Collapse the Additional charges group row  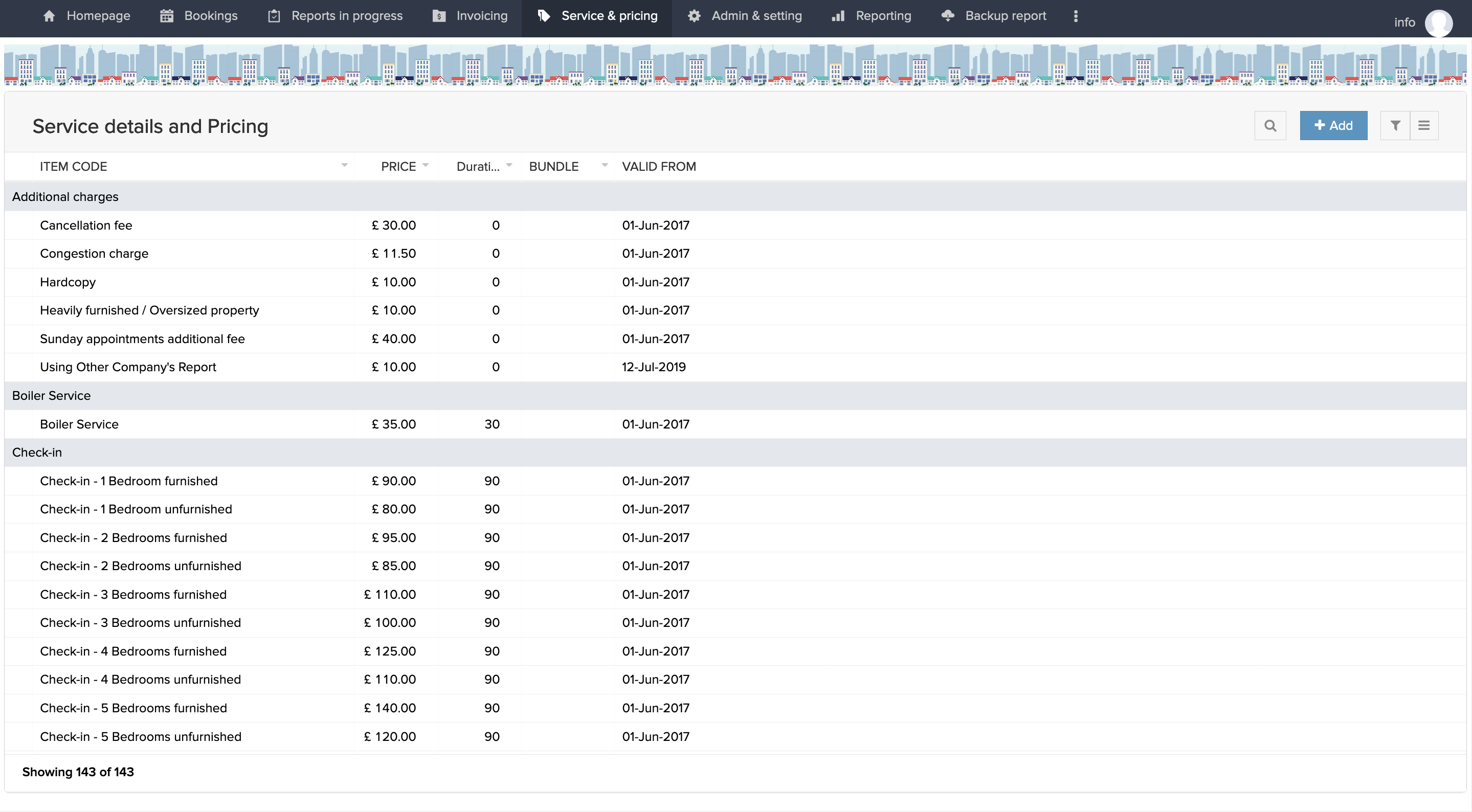click(x=65, y=196)
